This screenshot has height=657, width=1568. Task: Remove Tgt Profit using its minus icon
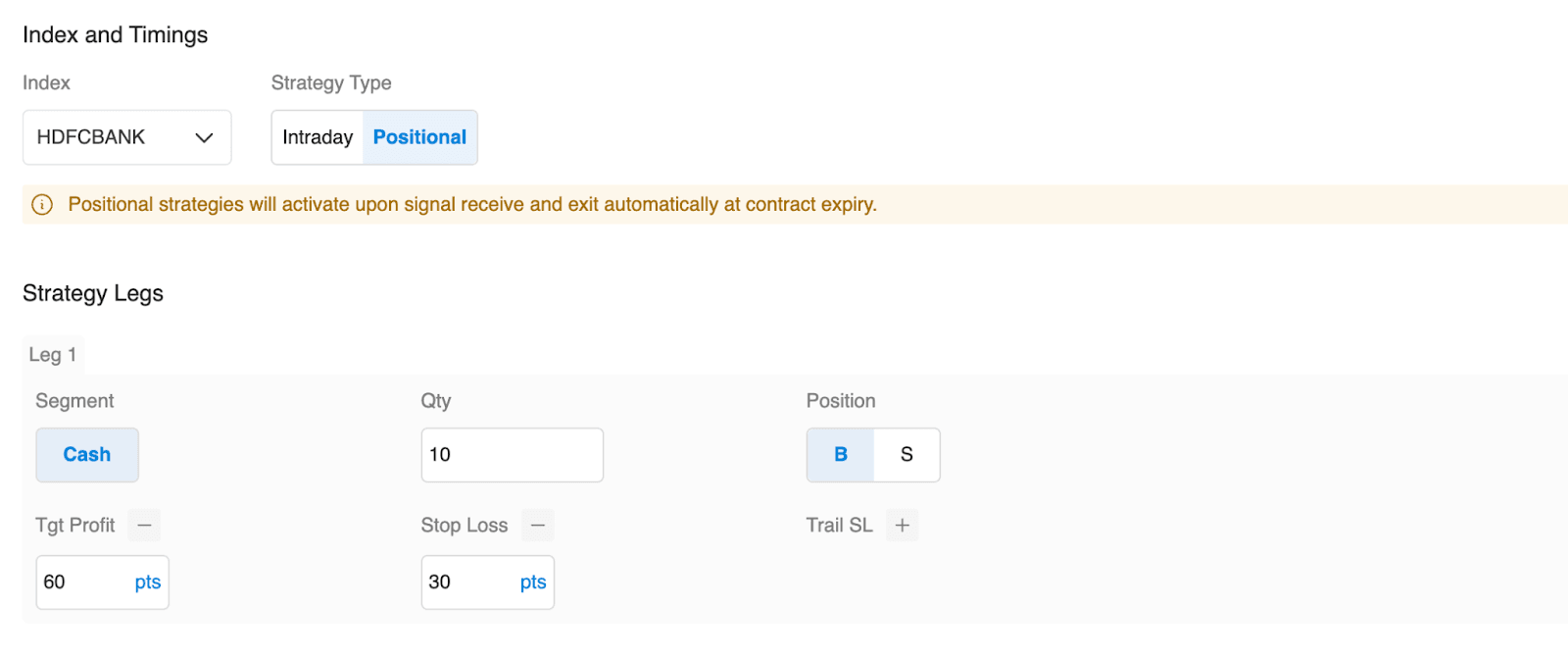[x=144, y=526]
